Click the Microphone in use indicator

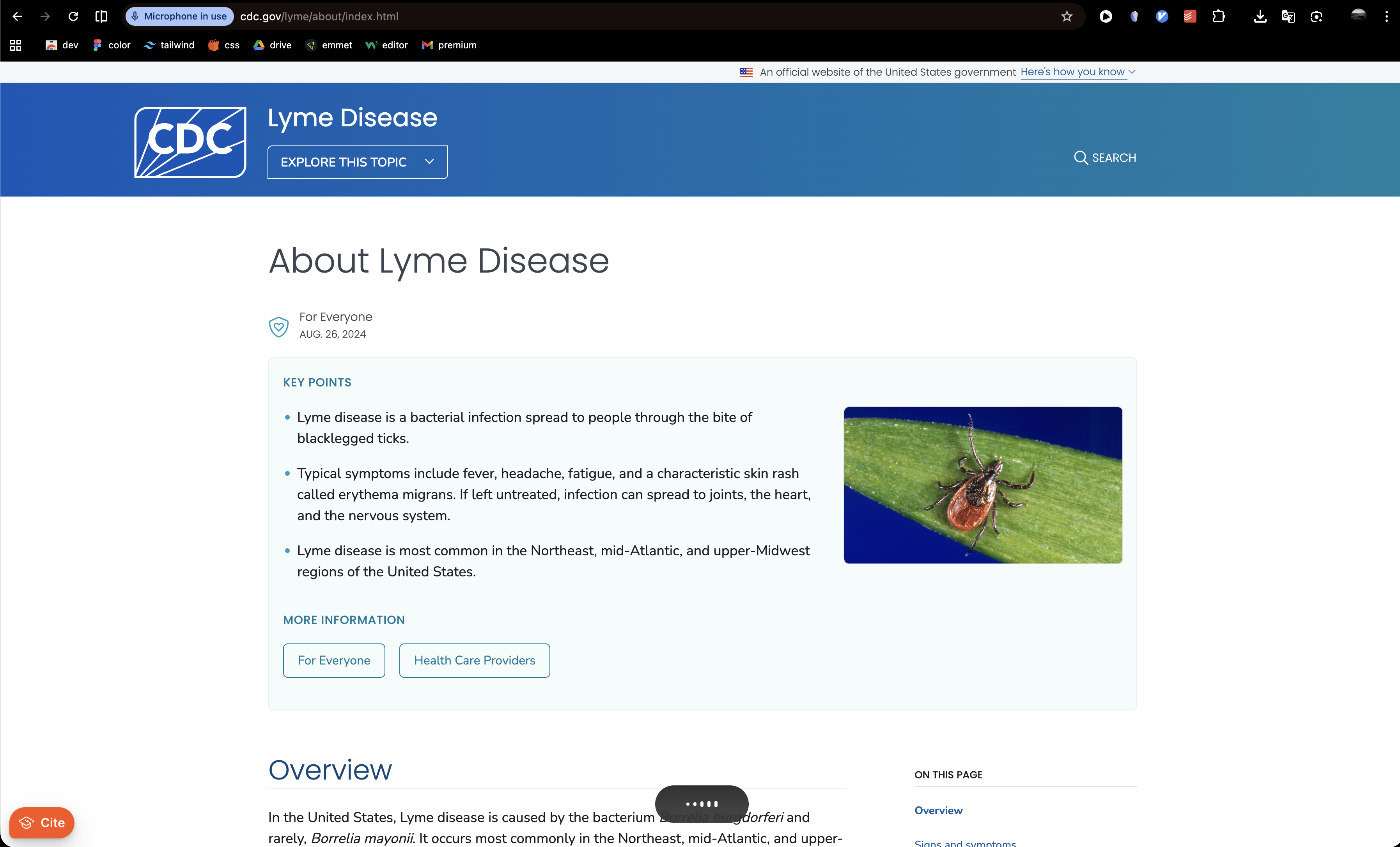point(179,16)
